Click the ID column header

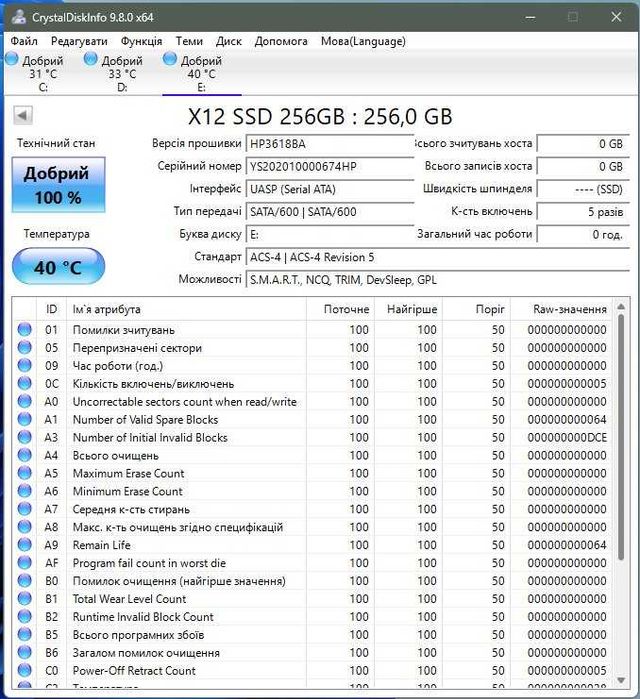click(51, 309)
